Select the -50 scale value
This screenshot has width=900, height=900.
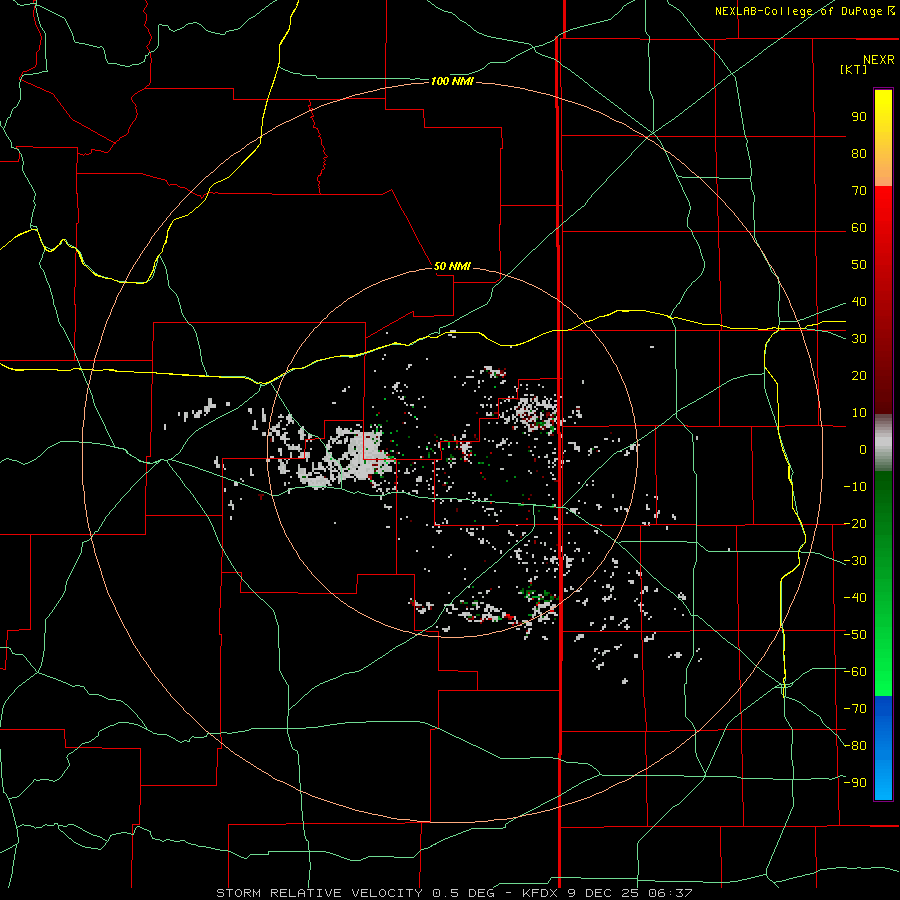pyautogui.click(x=855, y=635)
